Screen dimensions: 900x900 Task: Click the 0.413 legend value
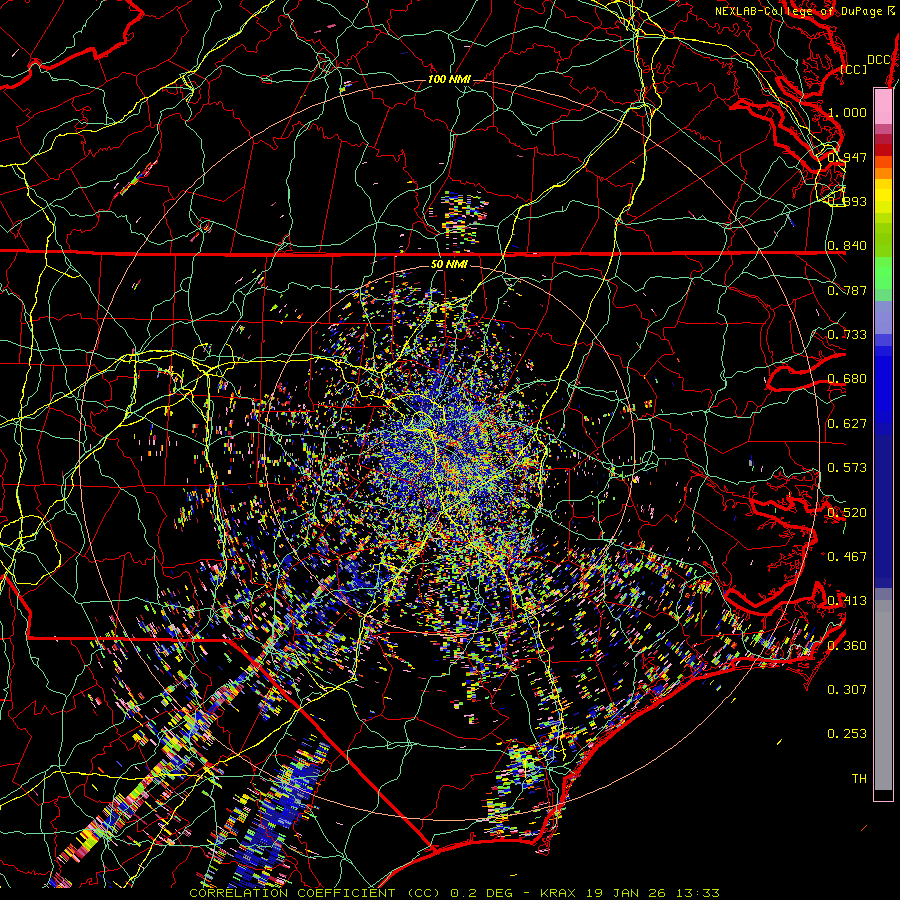(847, 601)
